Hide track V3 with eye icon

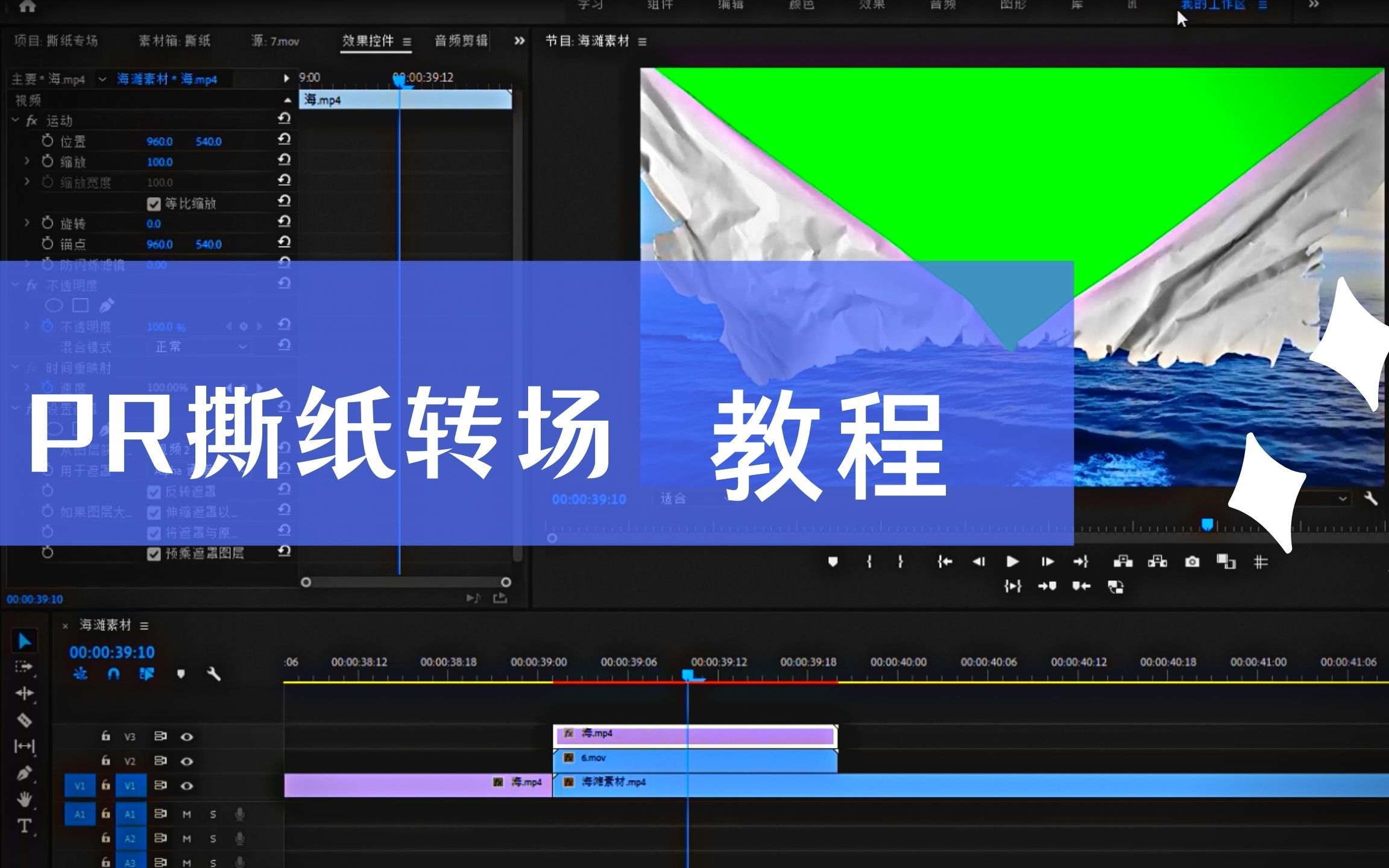pos(187,737)
